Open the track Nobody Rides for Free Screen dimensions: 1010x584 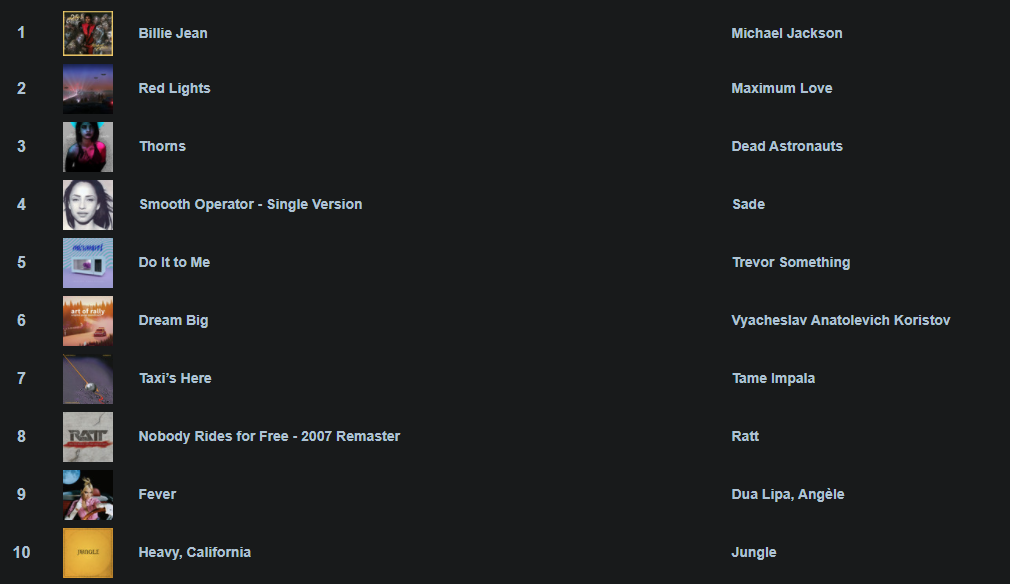(269, 437)
